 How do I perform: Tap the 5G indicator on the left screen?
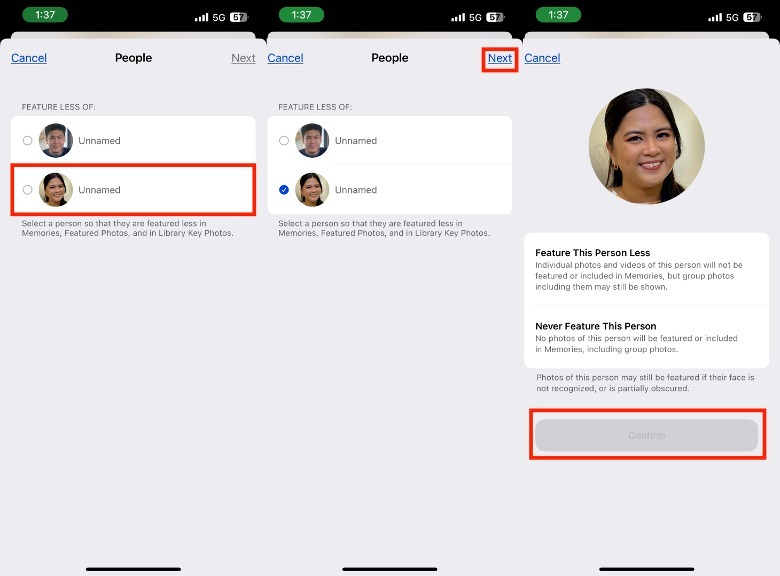point(219,17)
